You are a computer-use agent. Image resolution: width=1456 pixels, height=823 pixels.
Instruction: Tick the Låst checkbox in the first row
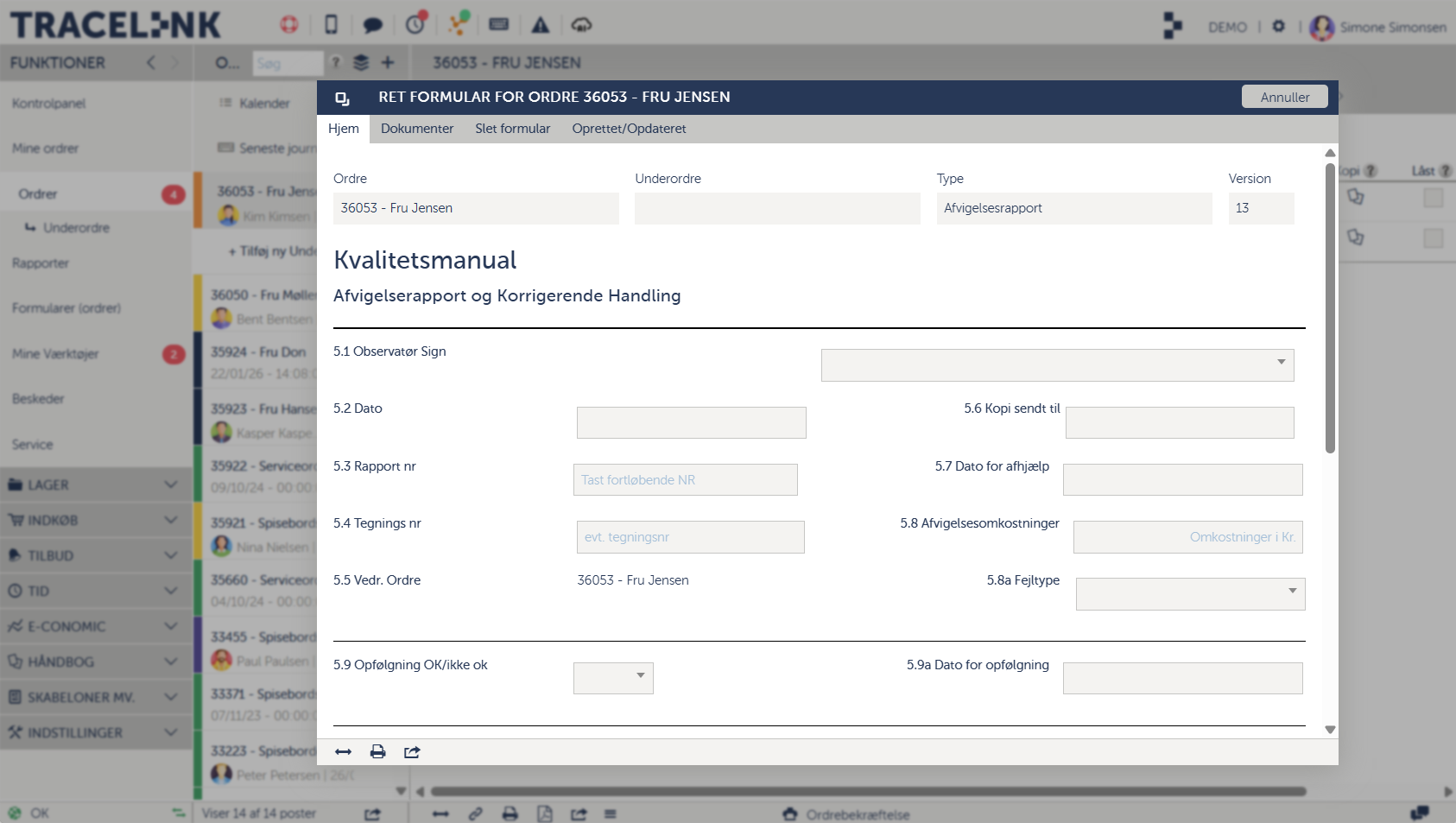point(1433,198)
